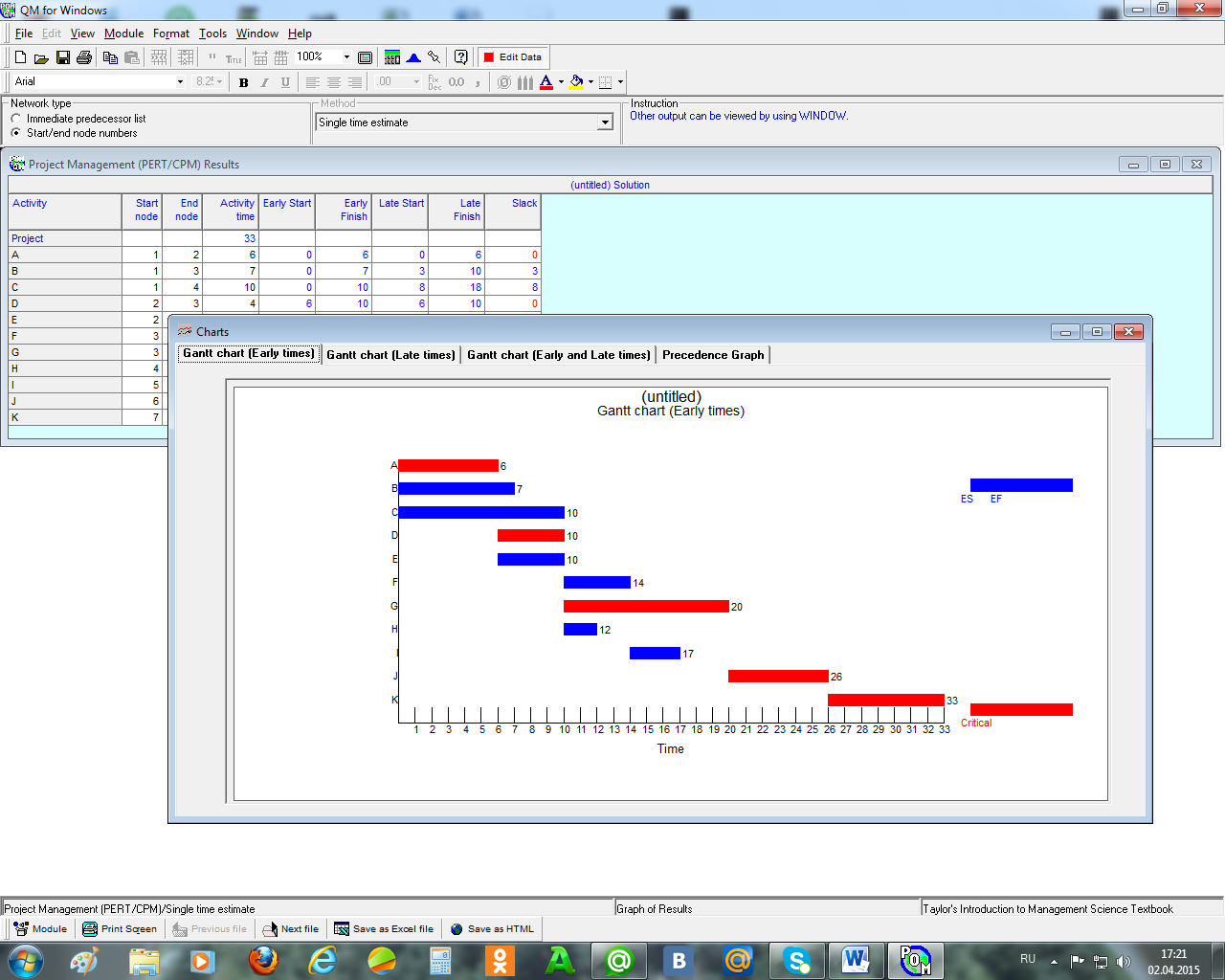
Task: Click Save as HTML button
Action: (492, 929)
